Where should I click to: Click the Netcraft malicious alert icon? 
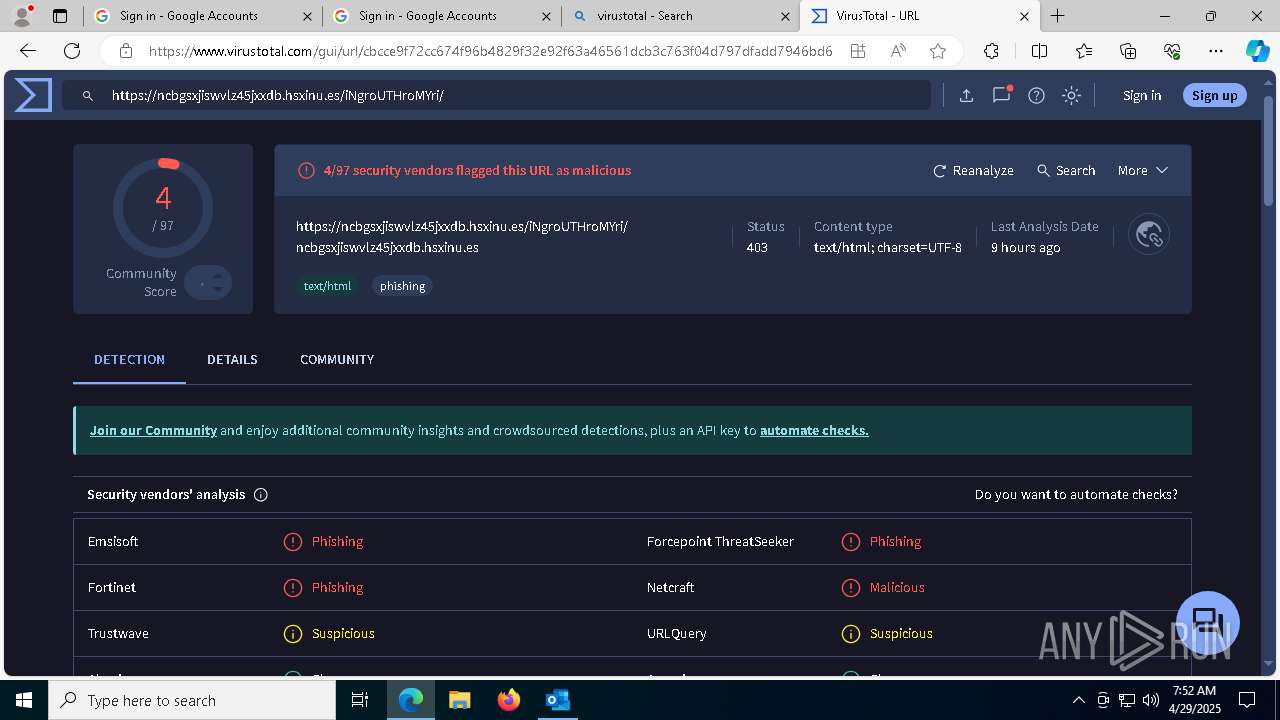pos(850,588)
